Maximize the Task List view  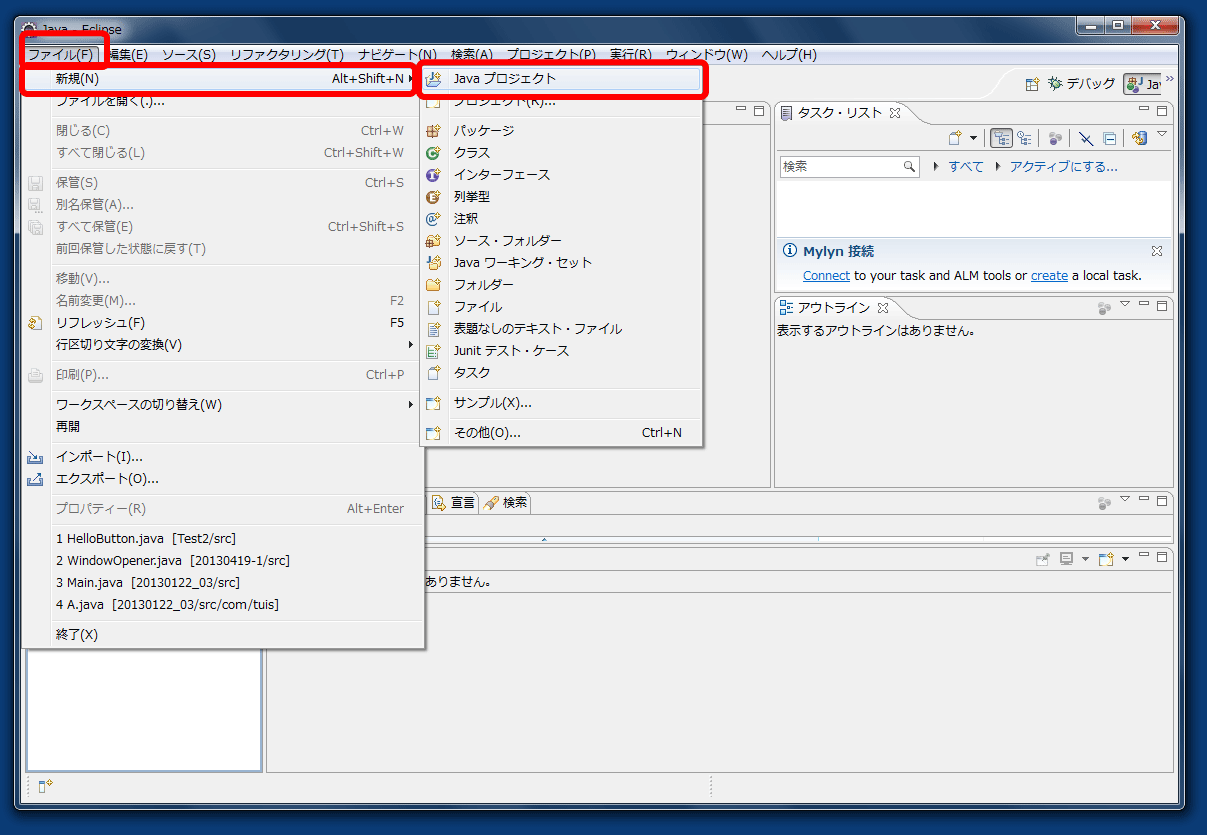pyautogui.click(x=1161, y=111)
